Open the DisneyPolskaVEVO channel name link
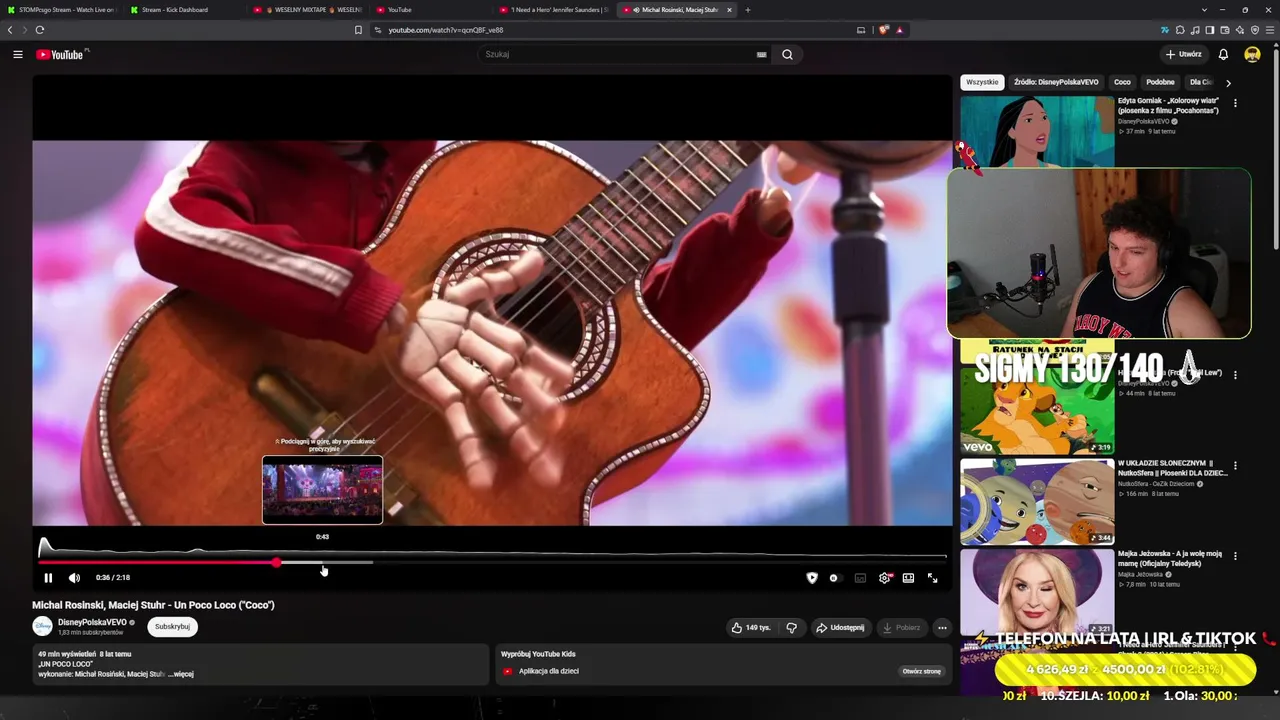This screenshot has height=720, width=1280. click(x=92, y=622)
